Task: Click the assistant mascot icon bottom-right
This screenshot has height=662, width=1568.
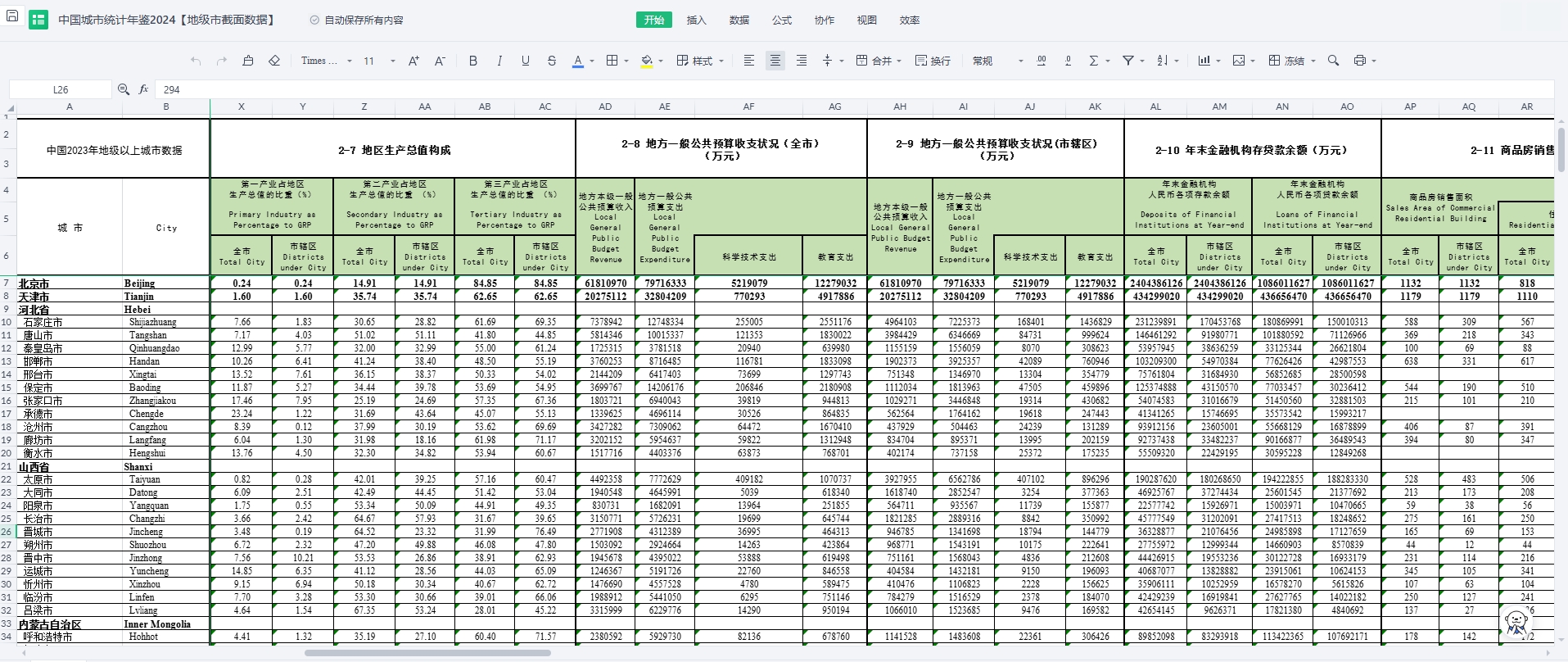Action: (x=1517, y=623)
